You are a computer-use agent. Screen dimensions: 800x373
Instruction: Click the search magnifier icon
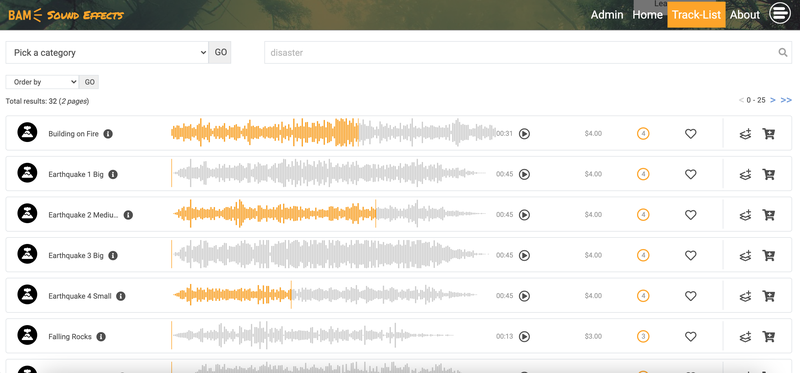click(783, 52)
